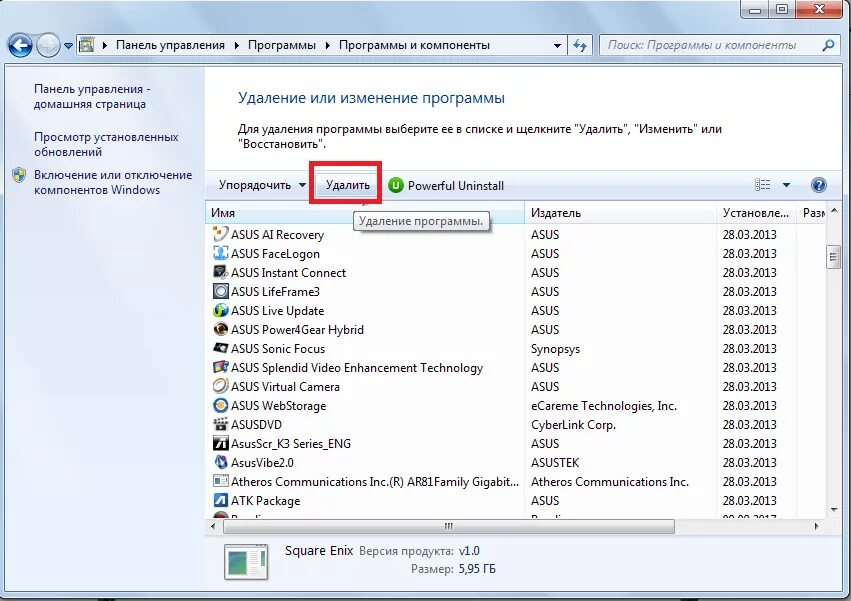
Task: Click ASUSTEK publisher cell
Action: [x=555, y=463]
